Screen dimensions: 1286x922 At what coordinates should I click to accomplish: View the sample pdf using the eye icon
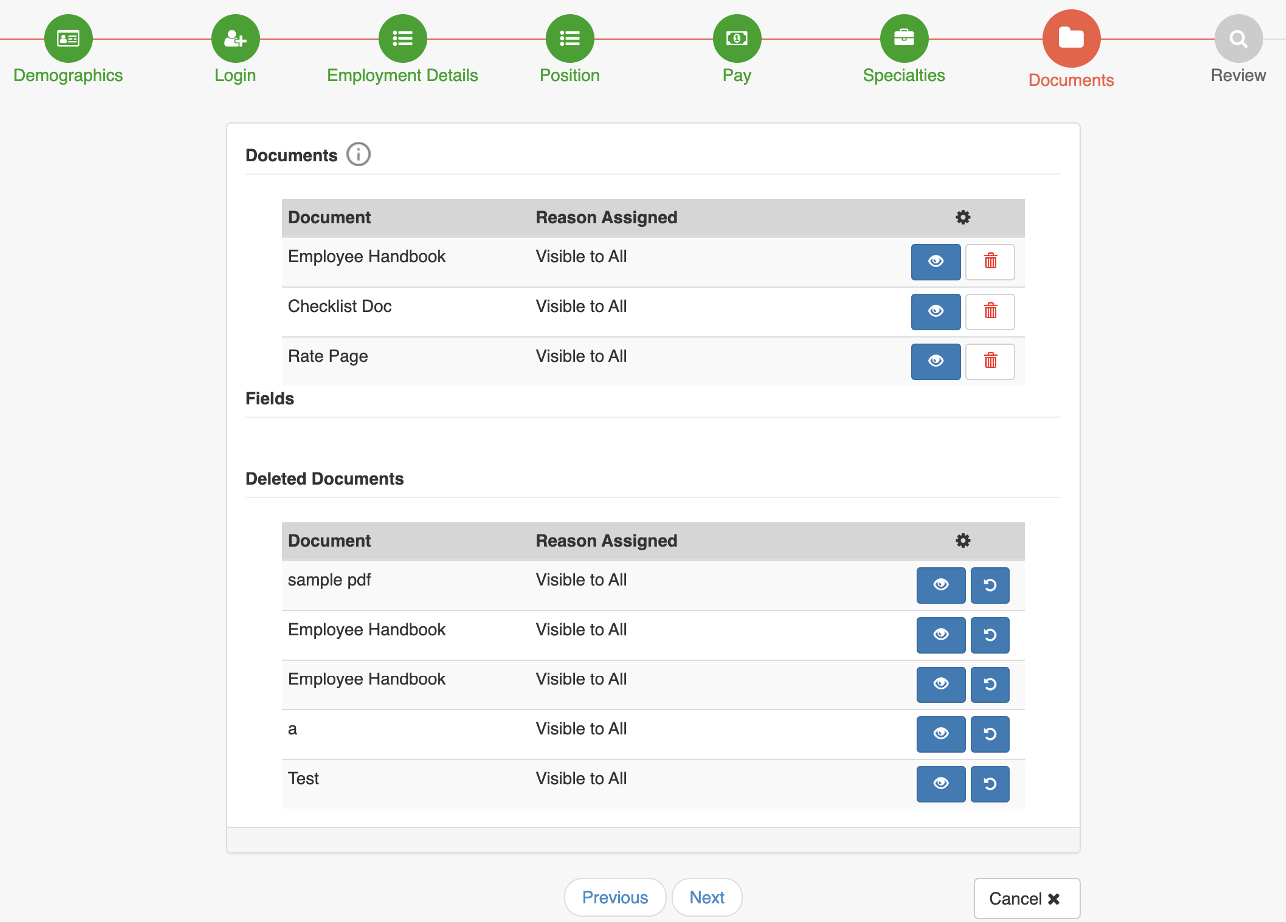(x=940, y=585)
